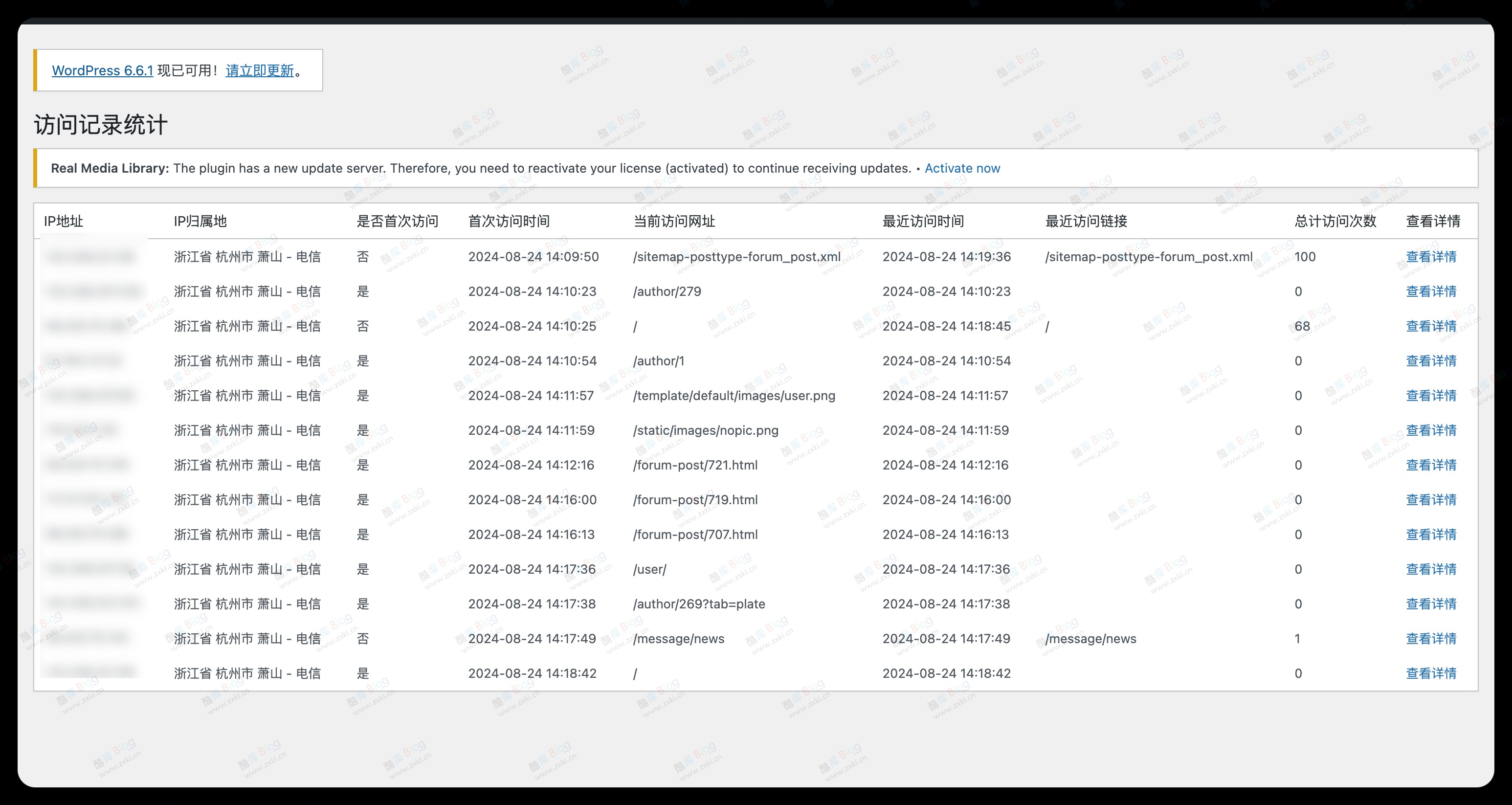Open 查看详情 for the nopic.png row
This screenshot has width=1512, height=805.
coord(1431,430)
